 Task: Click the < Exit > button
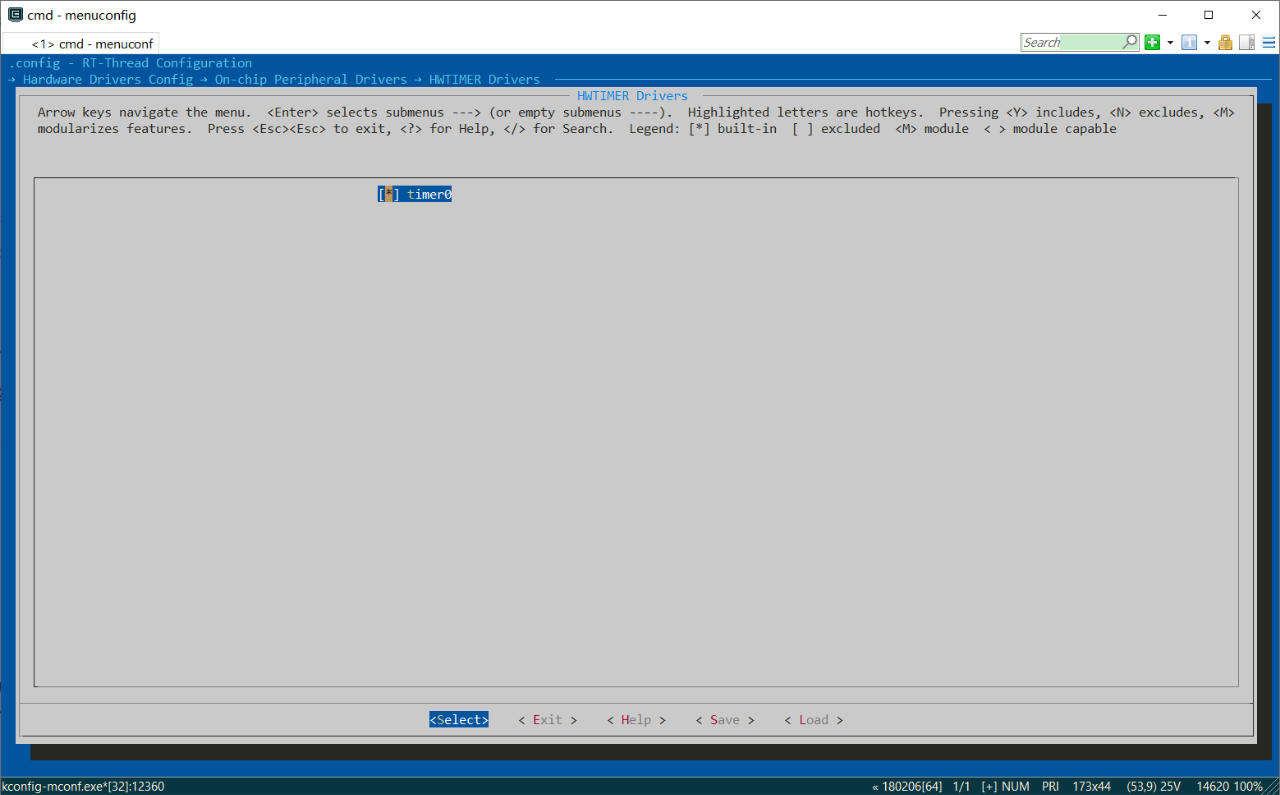pos(548,720)
